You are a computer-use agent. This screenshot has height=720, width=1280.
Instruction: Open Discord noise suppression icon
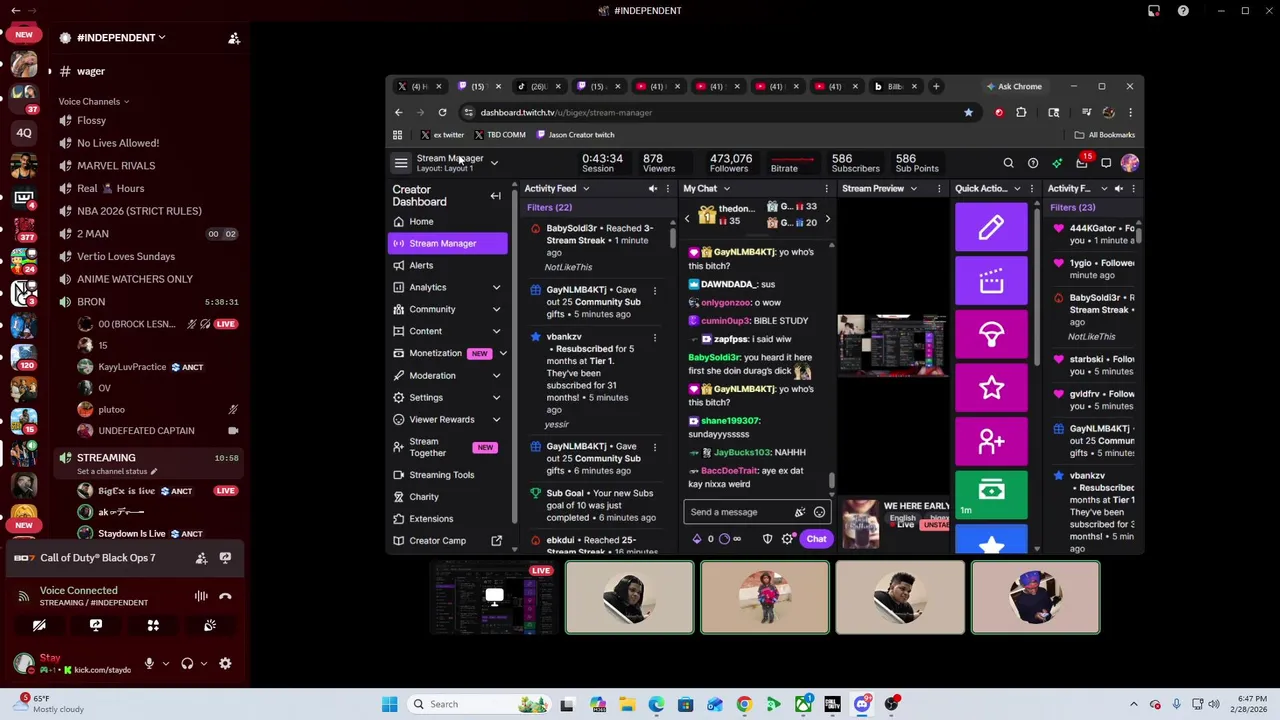[x=201, y=596]
